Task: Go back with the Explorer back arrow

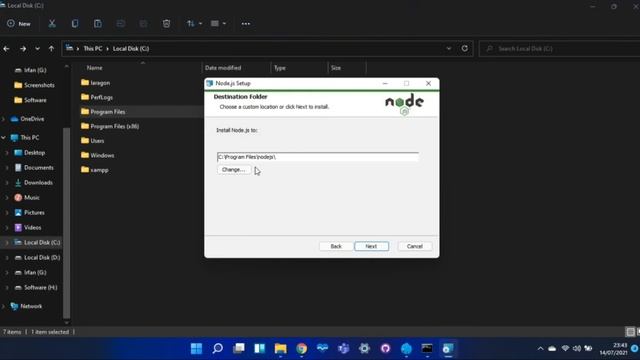Action: coord(6,49)
